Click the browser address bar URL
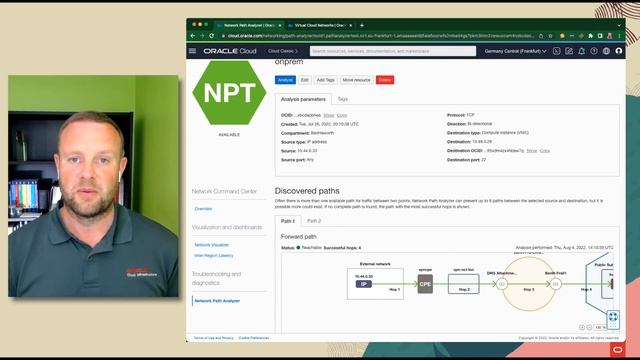Image resolution: width=640 pixels, height=360 pixels. (x=380, y=36)
